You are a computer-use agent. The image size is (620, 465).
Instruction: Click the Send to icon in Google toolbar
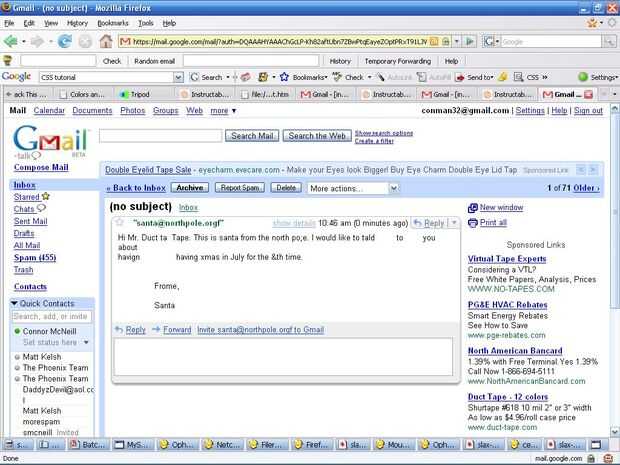[460, 78]
